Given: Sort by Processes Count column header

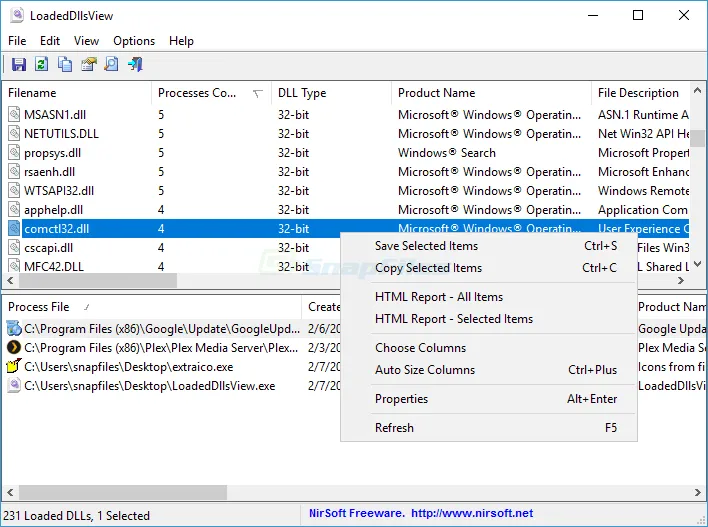Looking at the screenshot, I should coord(211,93).
